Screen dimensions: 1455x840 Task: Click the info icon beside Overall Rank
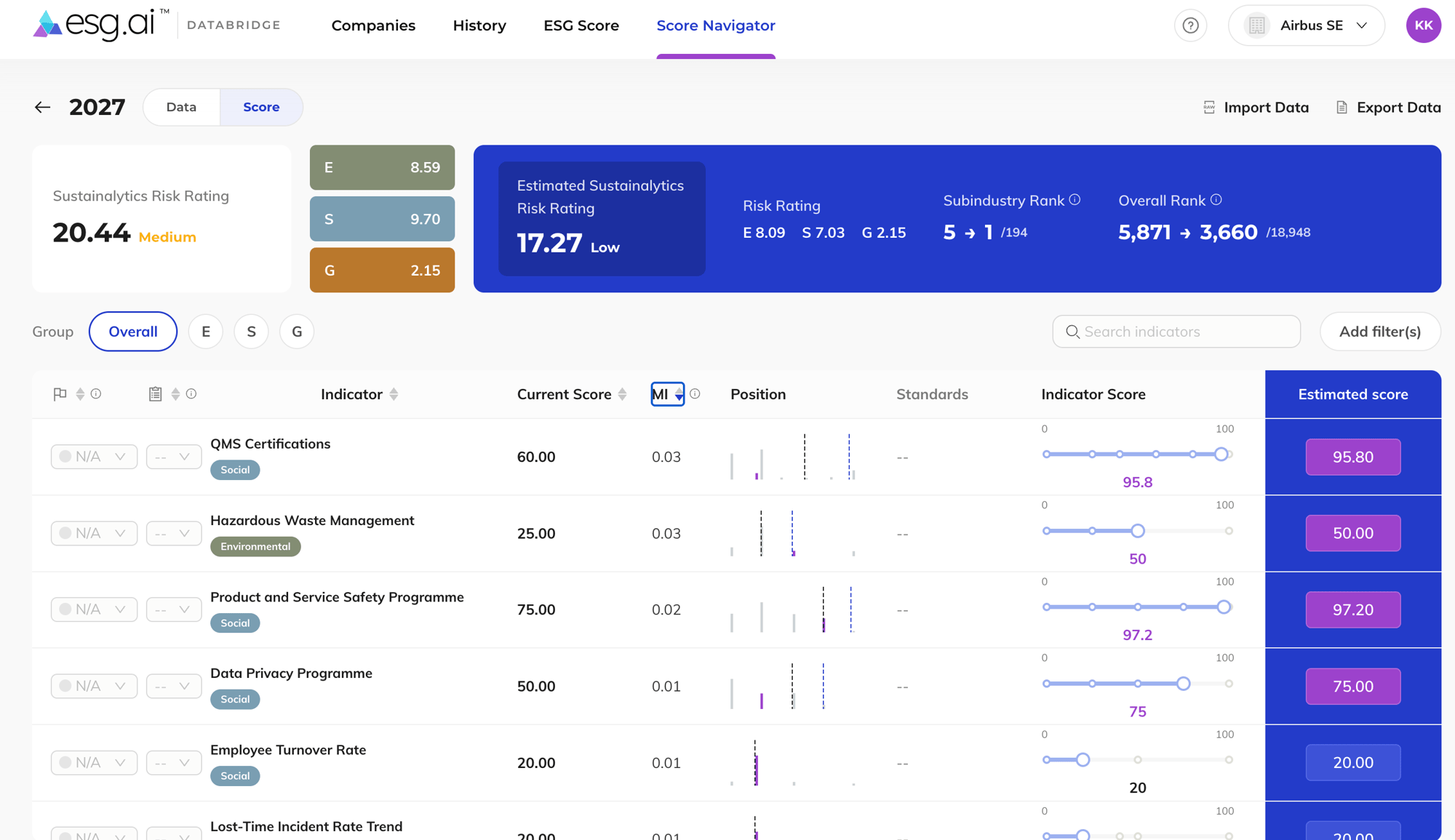(1216, 200)
